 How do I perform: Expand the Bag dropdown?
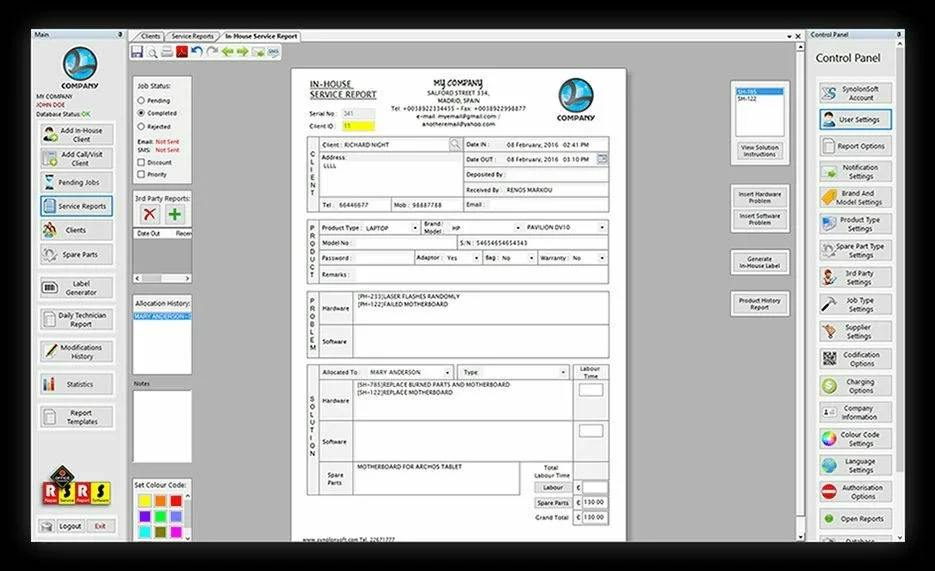(531, 258)
